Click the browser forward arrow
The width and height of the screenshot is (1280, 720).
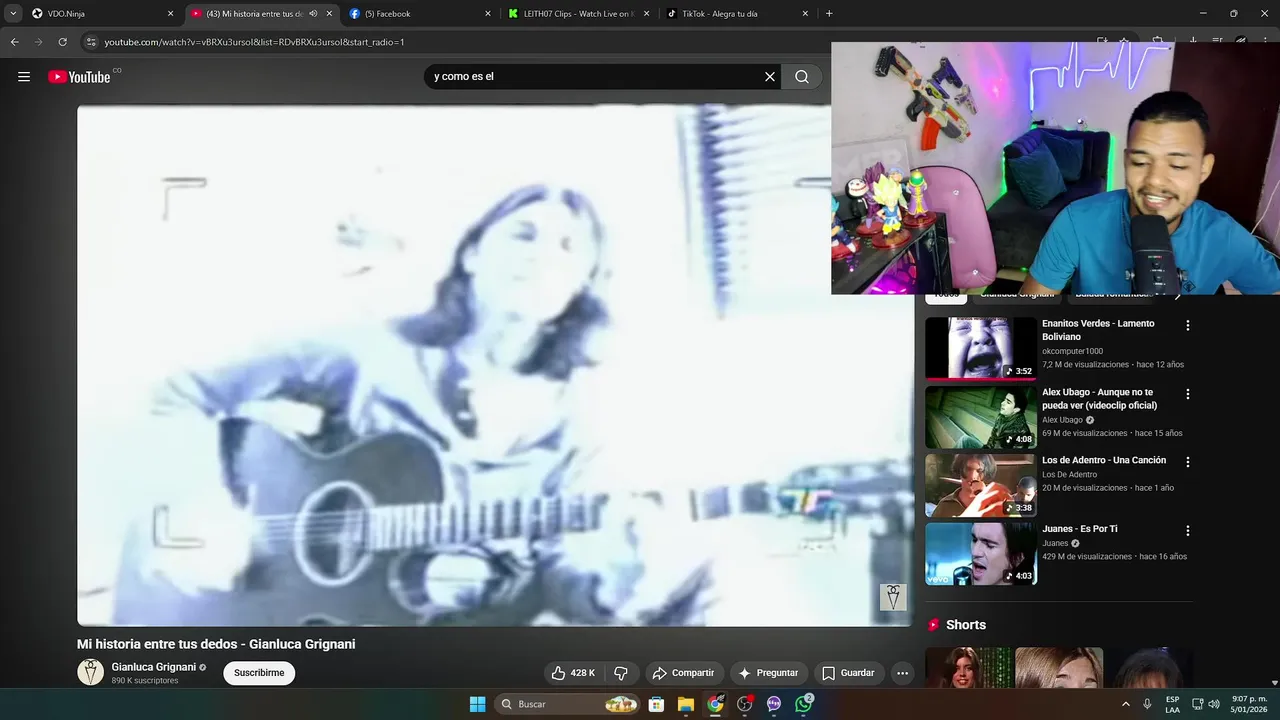coord(38,42)
